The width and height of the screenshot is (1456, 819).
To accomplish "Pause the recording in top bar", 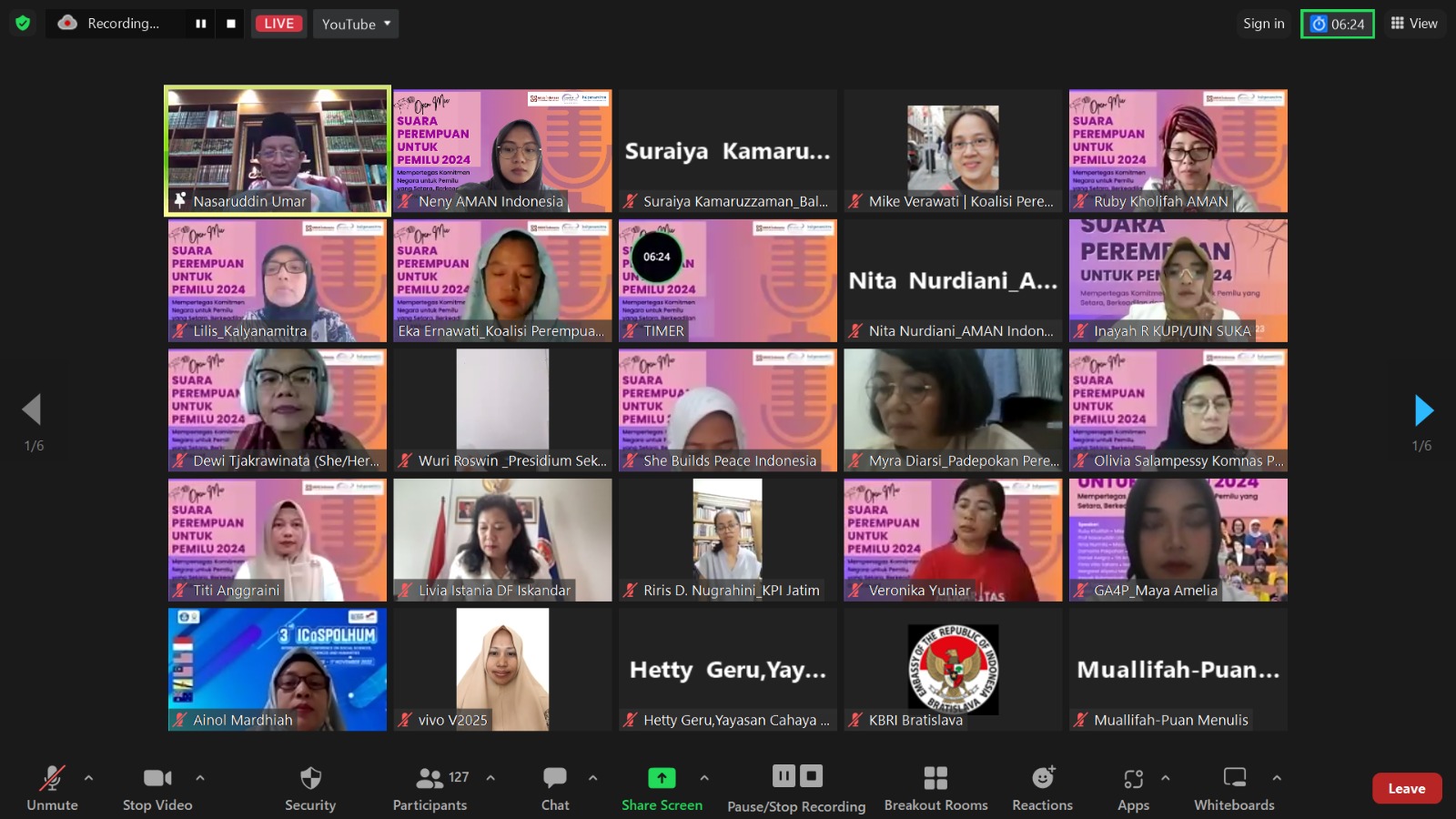I will click(201, 24).
